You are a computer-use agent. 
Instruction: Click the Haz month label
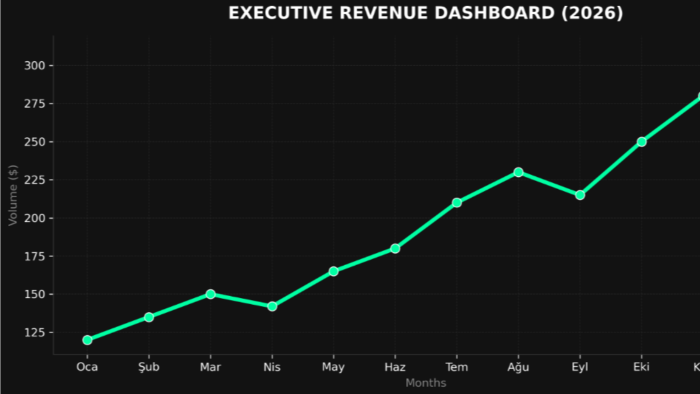tap(395, 367)
